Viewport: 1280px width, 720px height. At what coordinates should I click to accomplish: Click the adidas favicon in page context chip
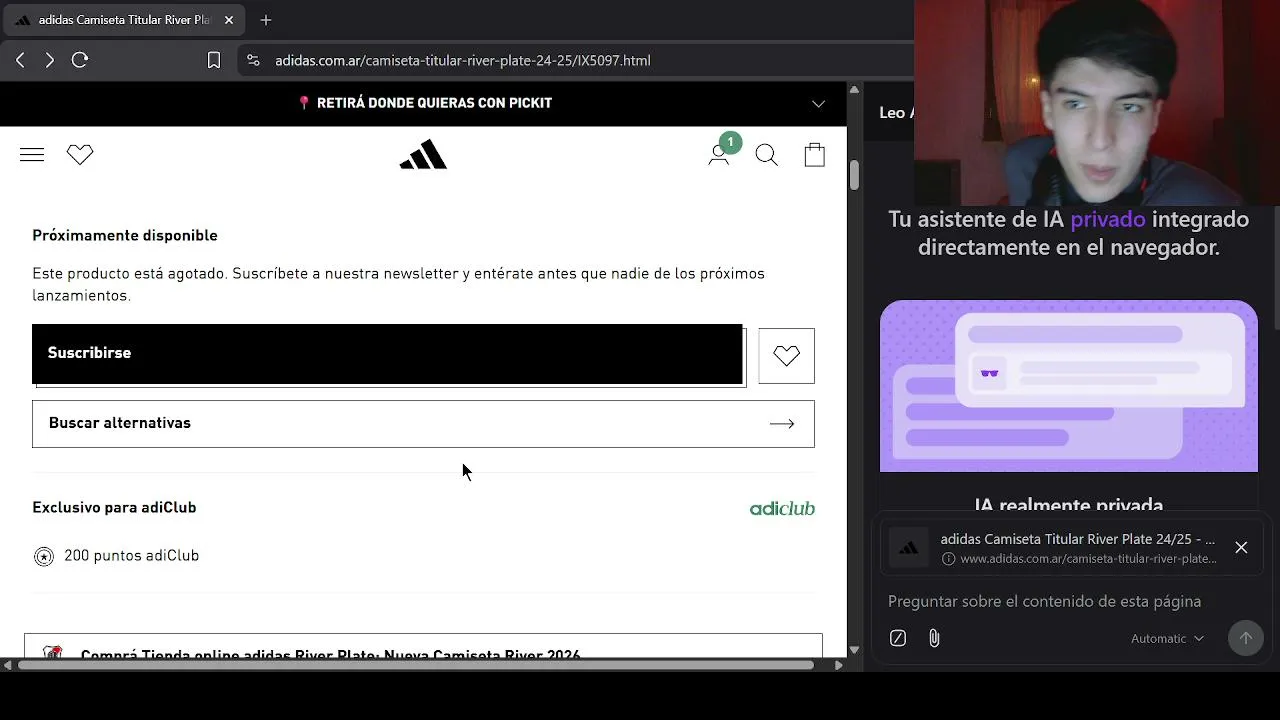(x=909, y=548)
